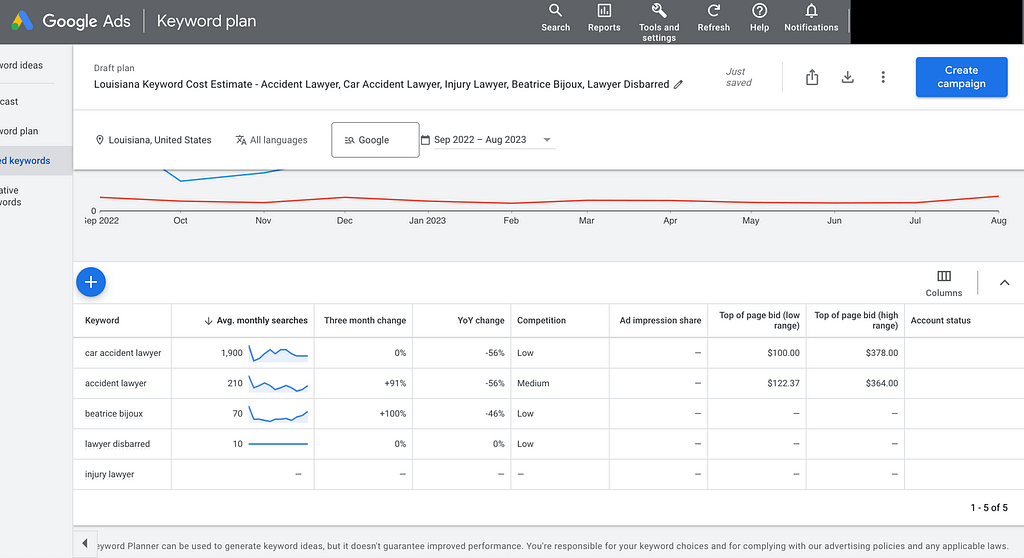The height and width of the screenshot is (558, 1024).
Task: Open the Help menu
Action: point(759,18)
